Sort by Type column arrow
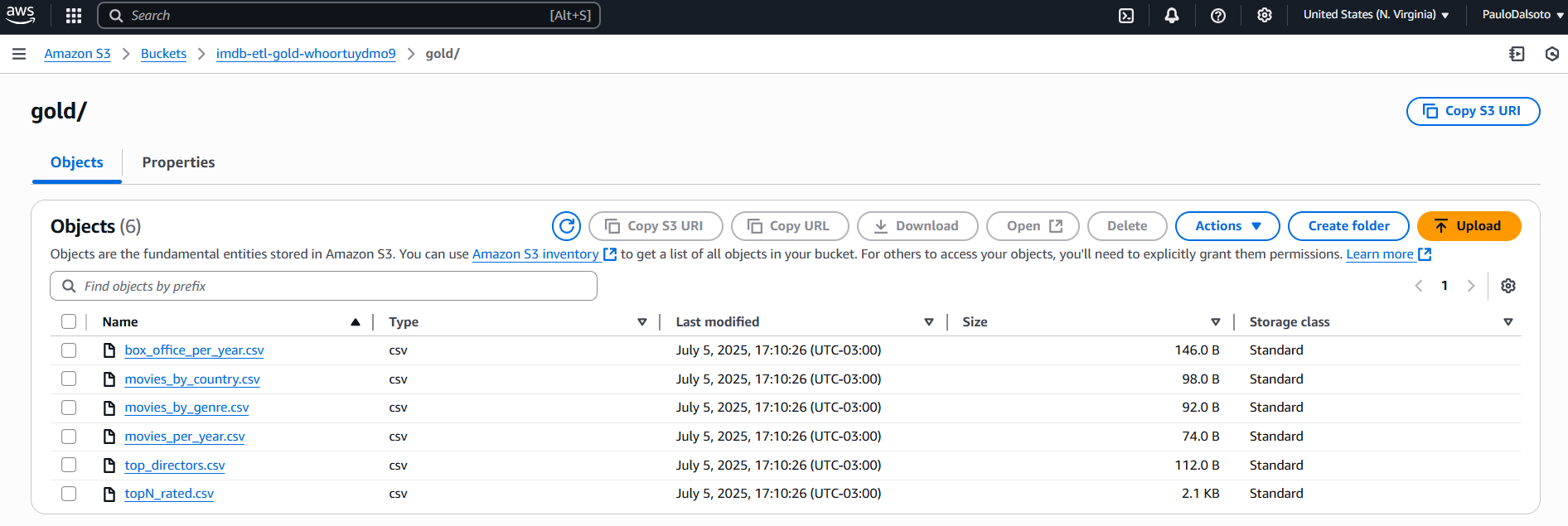This screenshot has height=526, width=1568. pos(642,322)
